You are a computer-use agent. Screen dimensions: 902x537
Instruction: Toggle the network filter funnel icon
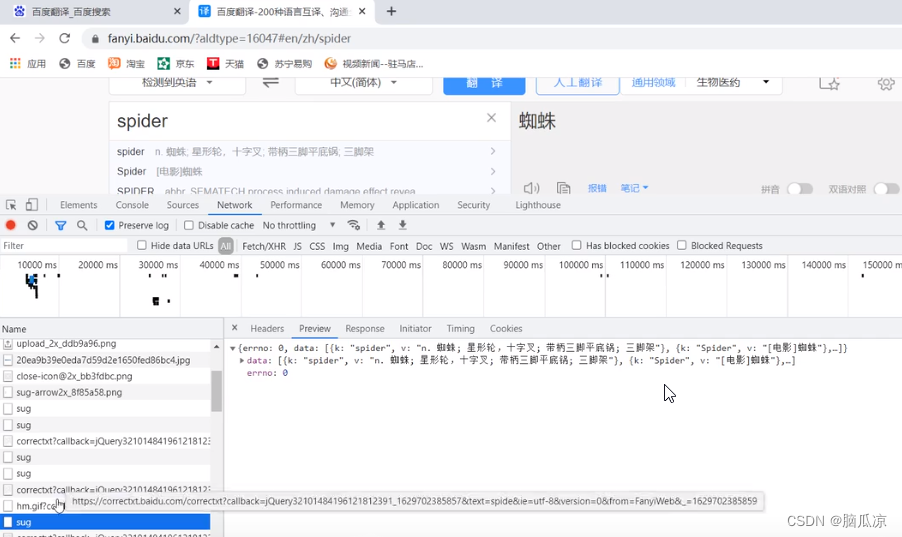(60, 226)
